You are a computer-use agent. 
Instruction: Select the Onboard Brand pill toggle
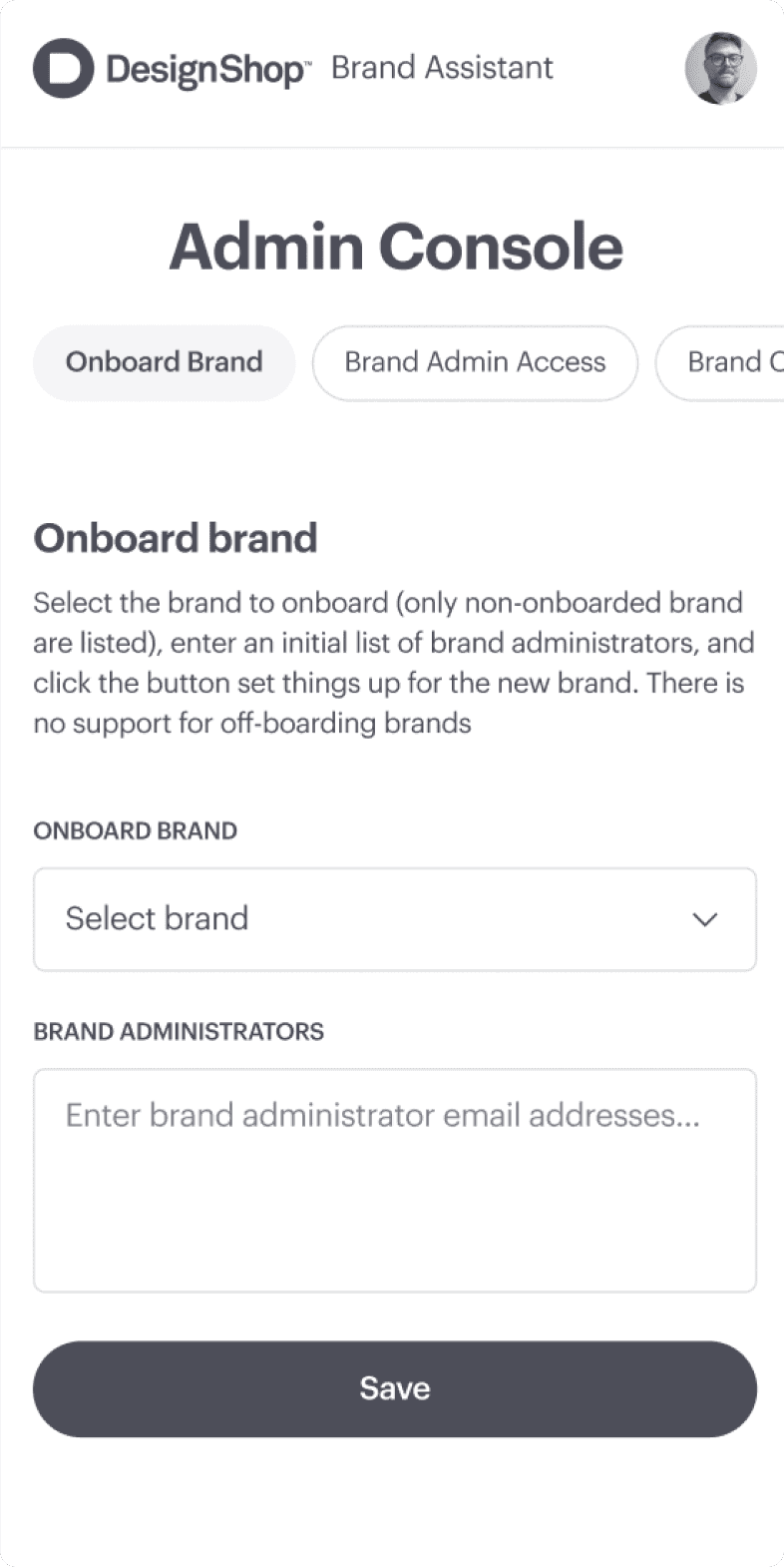tap(164, 362)
